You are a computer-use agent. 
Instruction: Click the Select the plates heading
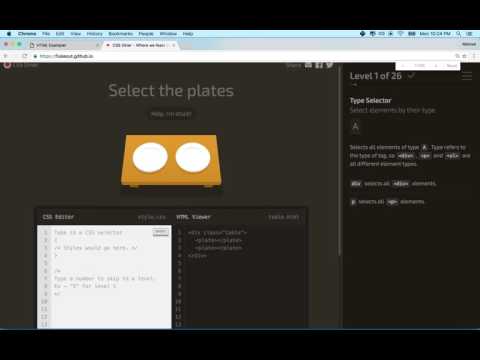tap(171, 91)
